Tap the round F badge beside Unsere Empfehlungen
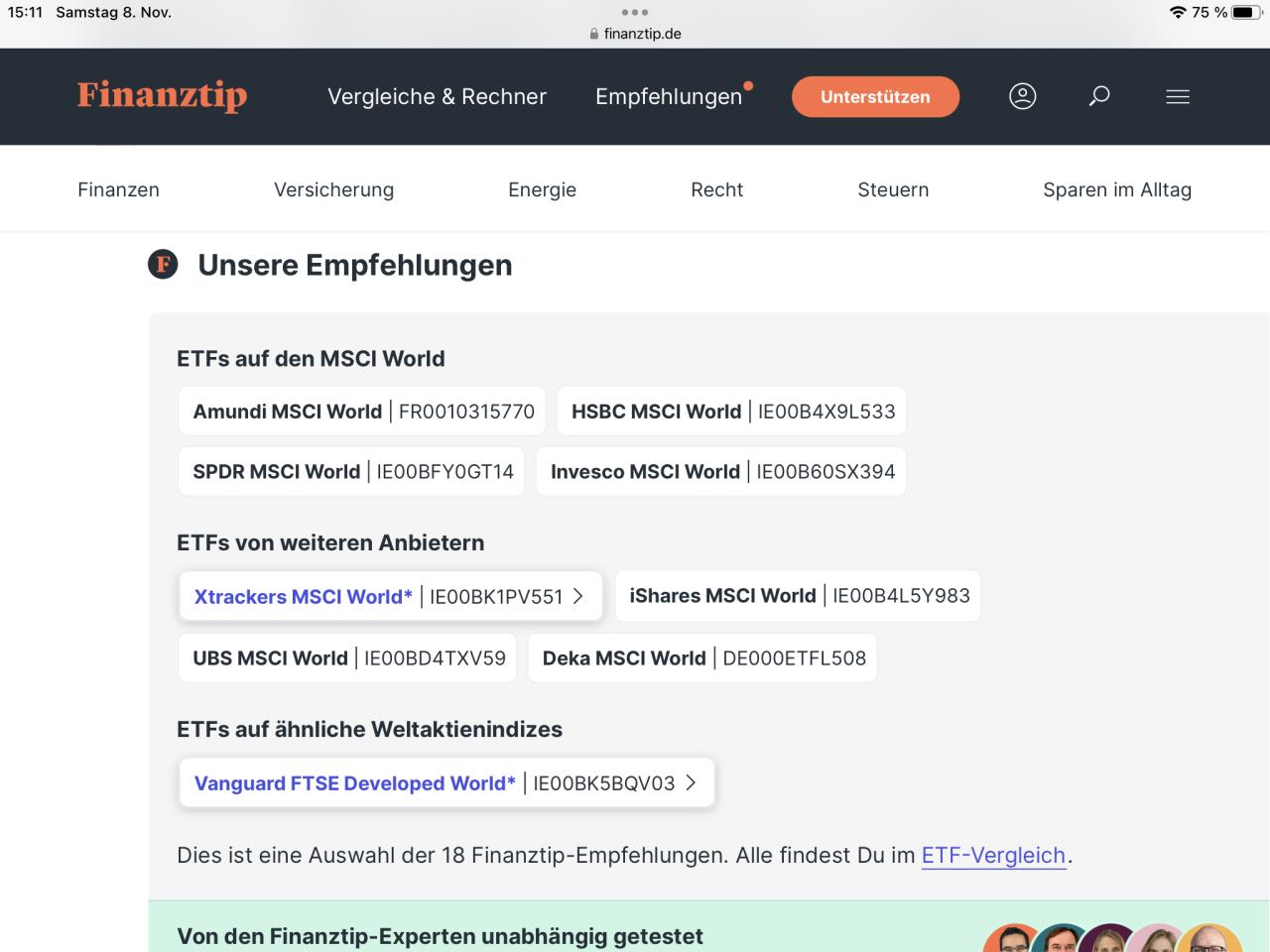The image size is (1270, 952). [x=163, y=265]
